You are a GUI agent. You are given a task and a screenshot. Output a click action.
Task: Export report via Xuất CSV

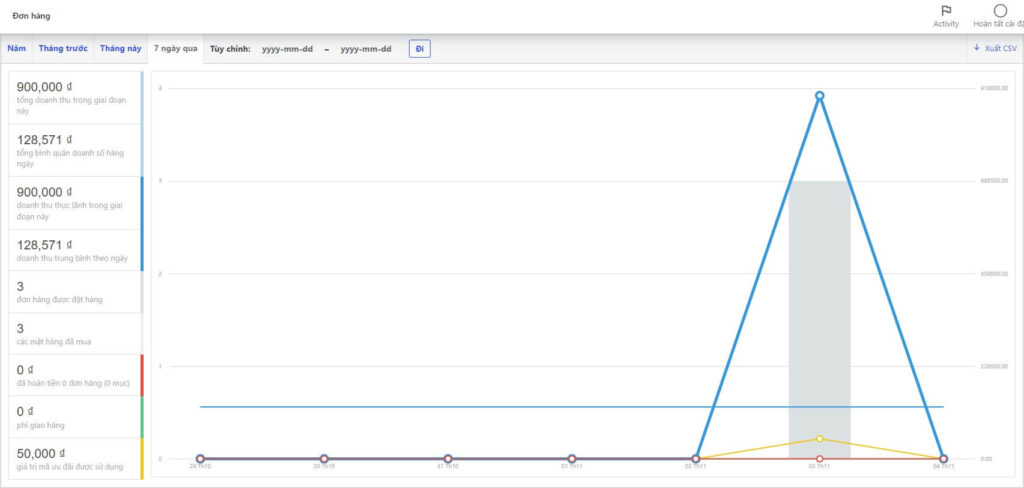pos(995,48)
